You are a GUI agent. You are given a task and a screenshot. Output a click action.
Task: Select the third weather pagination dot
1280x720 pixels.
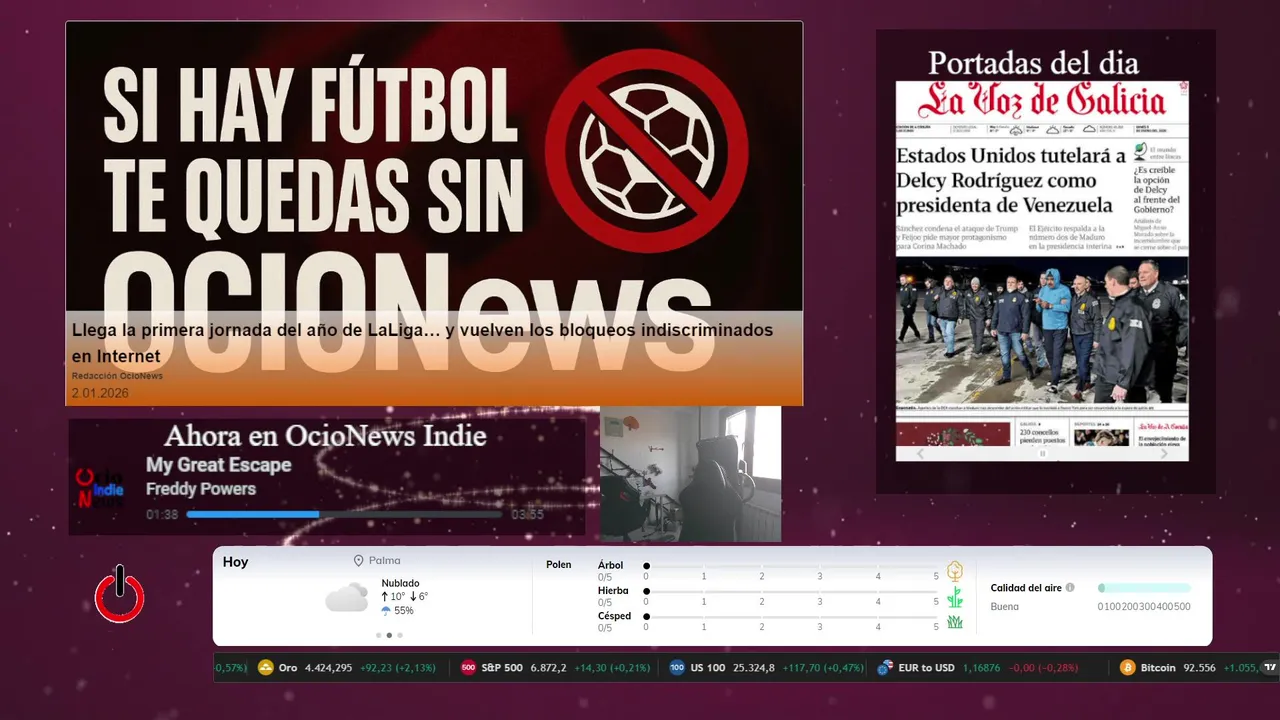click(400, 635)
